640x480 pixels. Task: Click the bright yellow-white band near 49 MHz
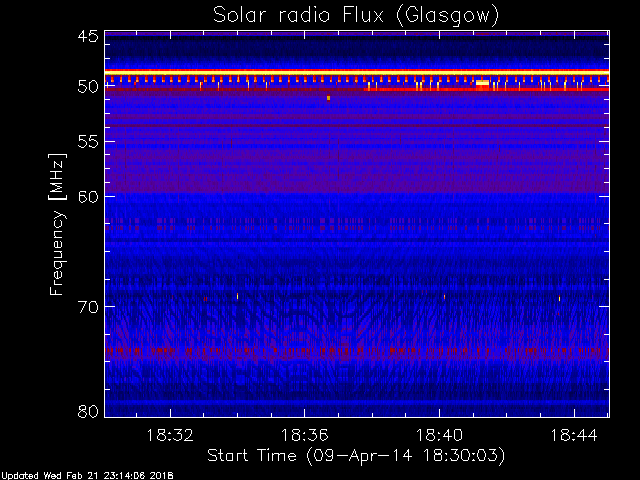point(357,73)
